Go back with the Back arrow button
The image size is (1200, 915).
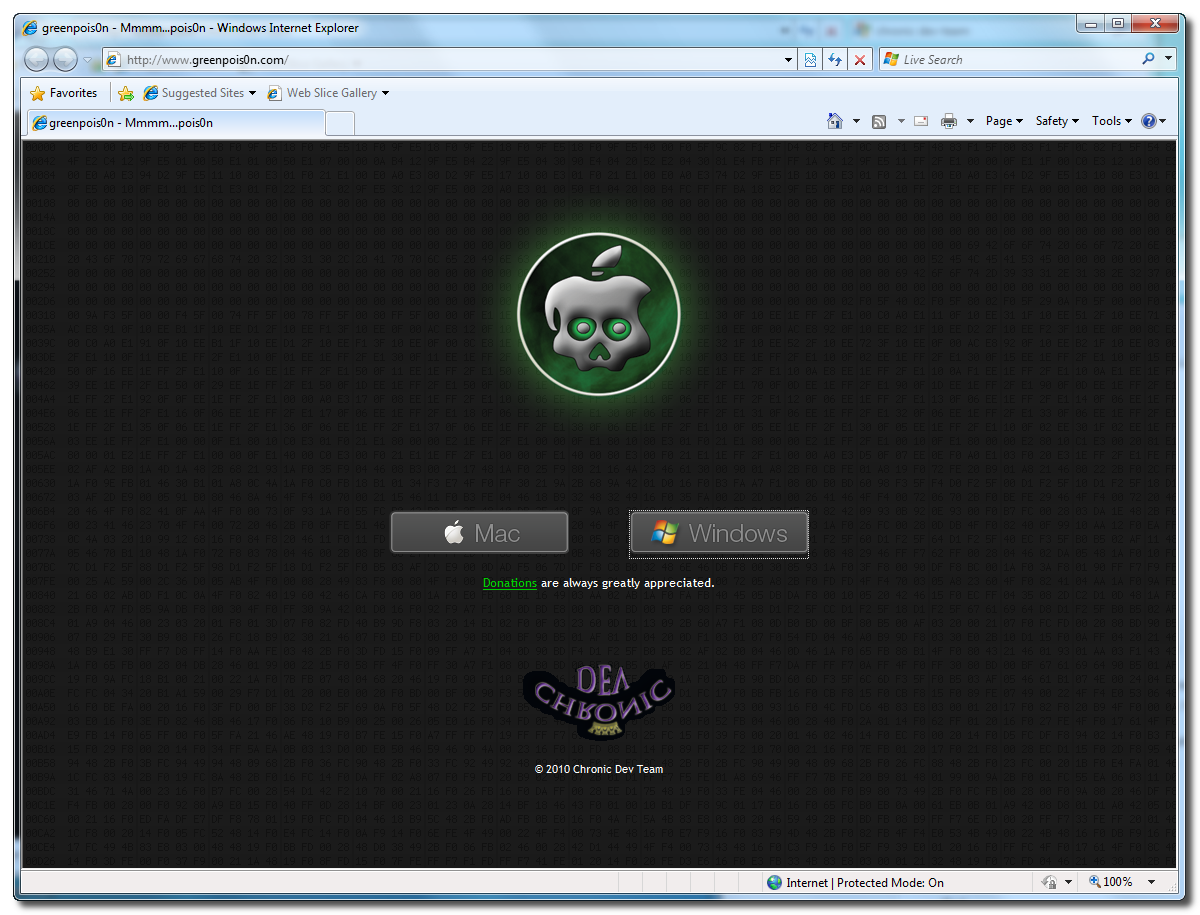[36, 60]
